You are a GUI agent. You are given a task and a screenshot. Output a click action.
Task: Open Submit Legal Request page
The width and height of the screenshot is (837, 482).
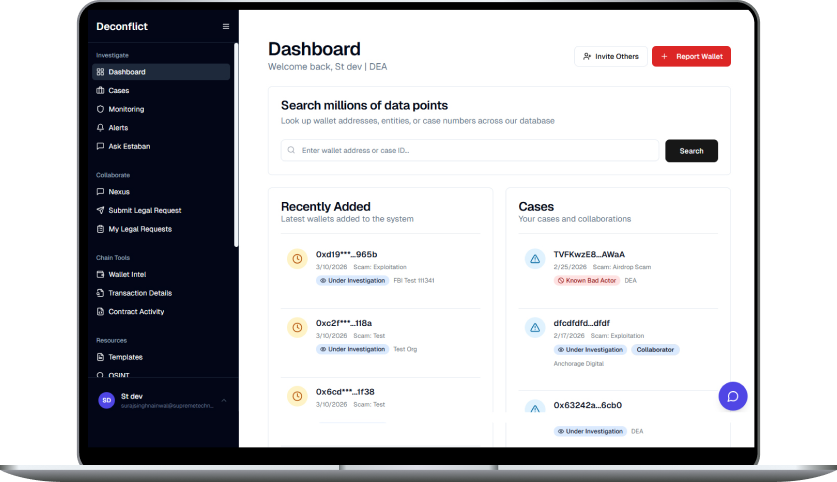click(144, 210)
